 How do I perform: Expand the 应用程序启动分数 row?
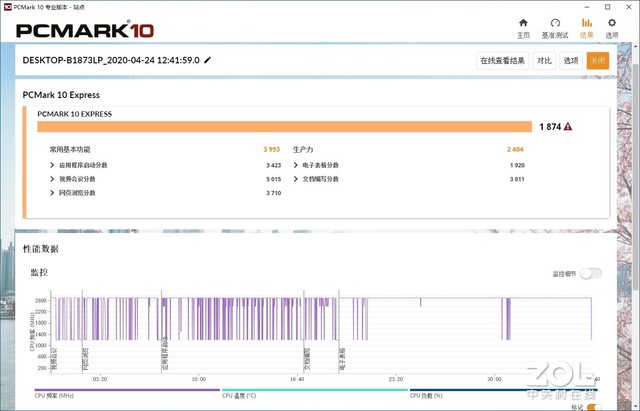coord(52,165)
